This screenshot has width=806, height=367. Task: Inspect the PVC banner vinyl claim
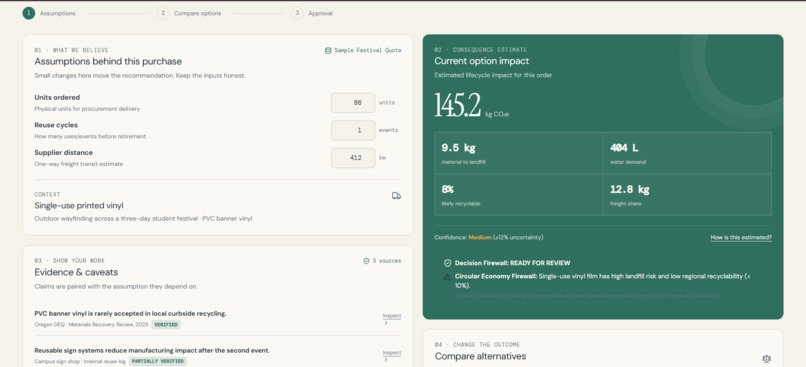click(x=392, y=319)
